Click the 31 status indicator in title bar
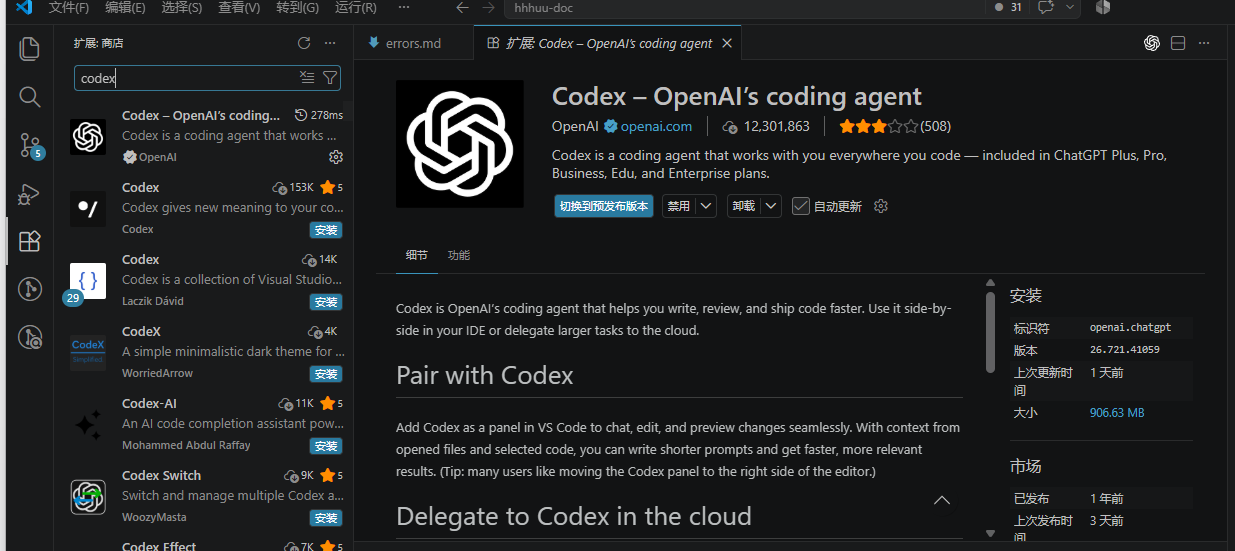1235x551 pixels. coord(1008,7)
